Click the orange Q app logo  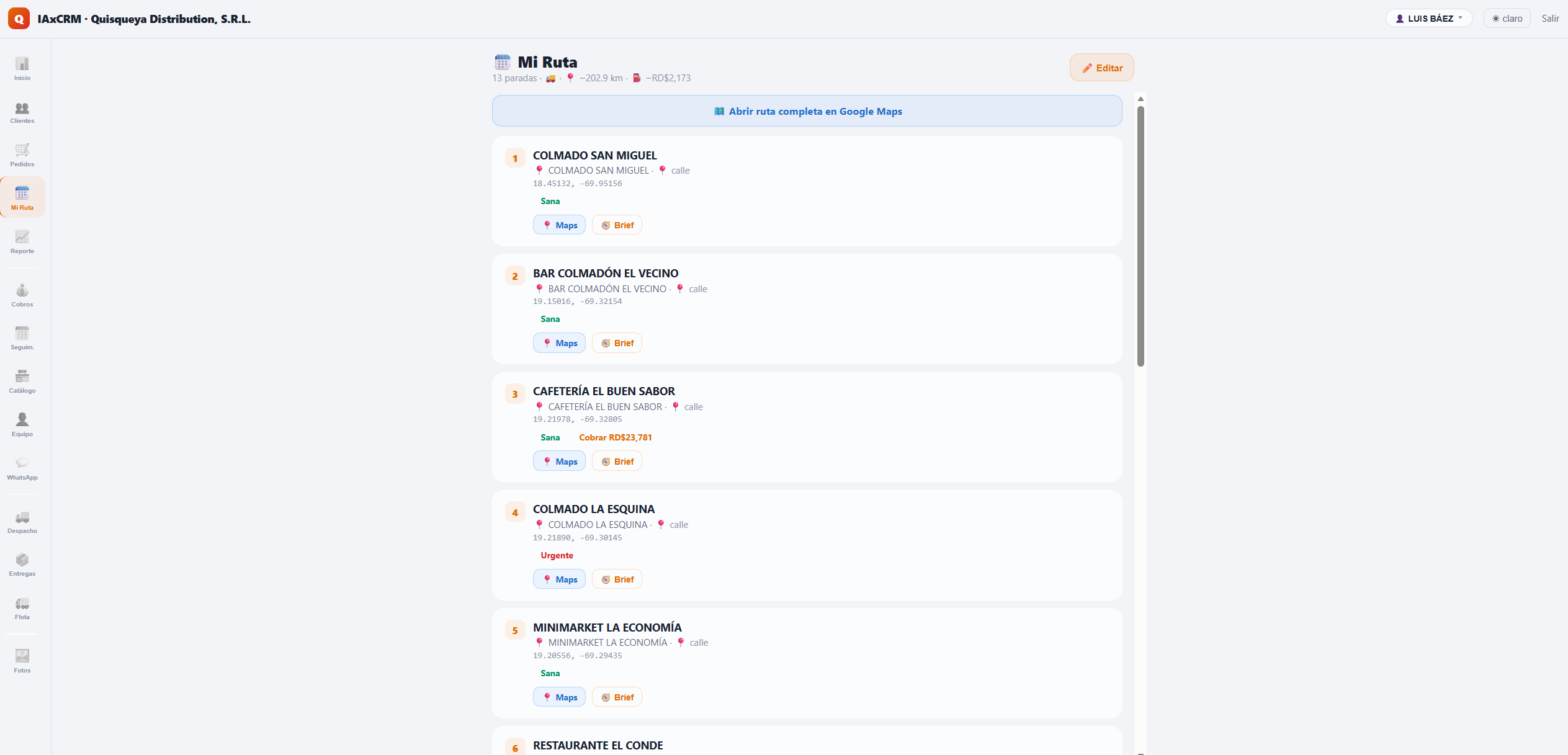[19, 19]
